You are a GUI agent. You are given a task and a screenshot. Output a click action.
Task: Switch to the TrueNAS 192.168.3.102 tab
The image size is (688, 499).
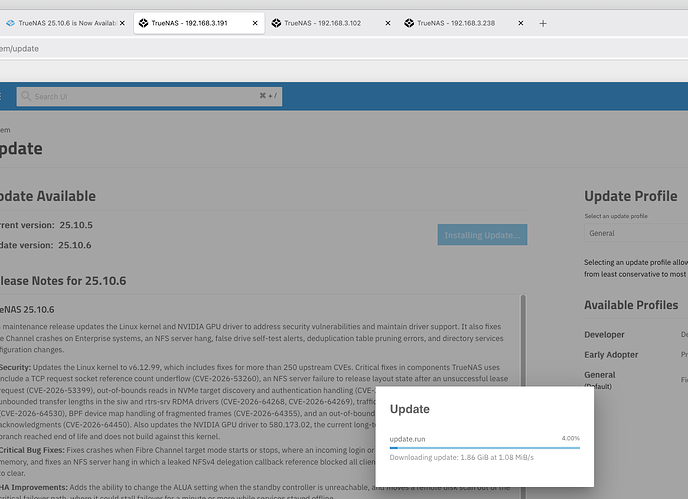tap(331, 23)
